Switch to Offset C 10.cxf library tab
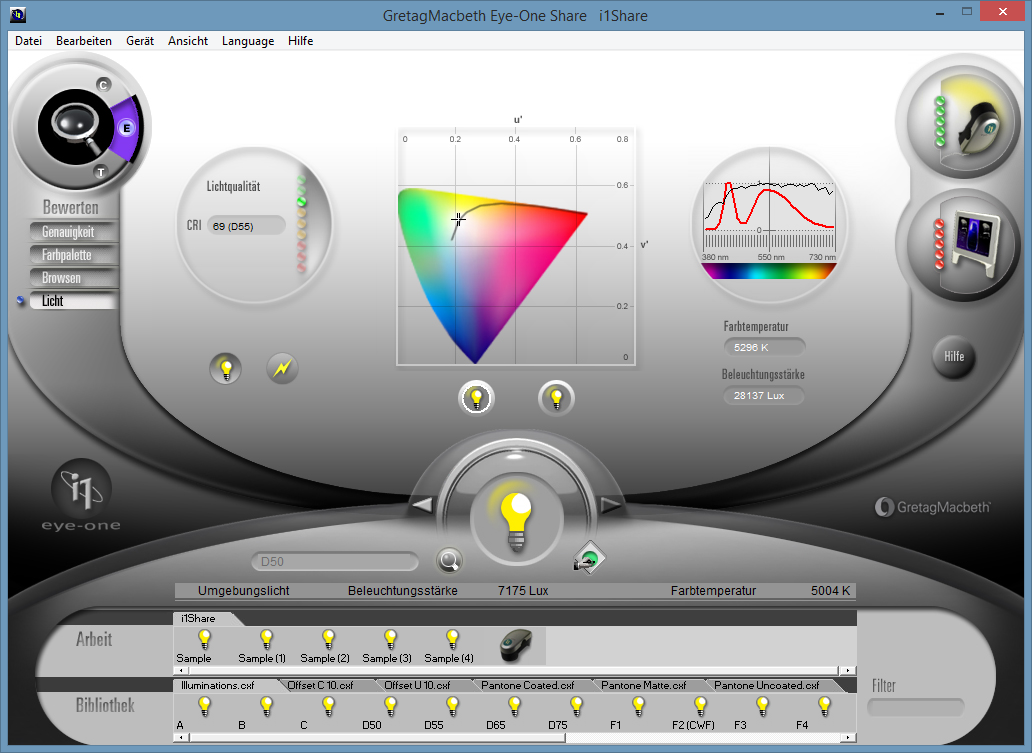Screen dimensions: 1032x753 [x=321, y=685]
